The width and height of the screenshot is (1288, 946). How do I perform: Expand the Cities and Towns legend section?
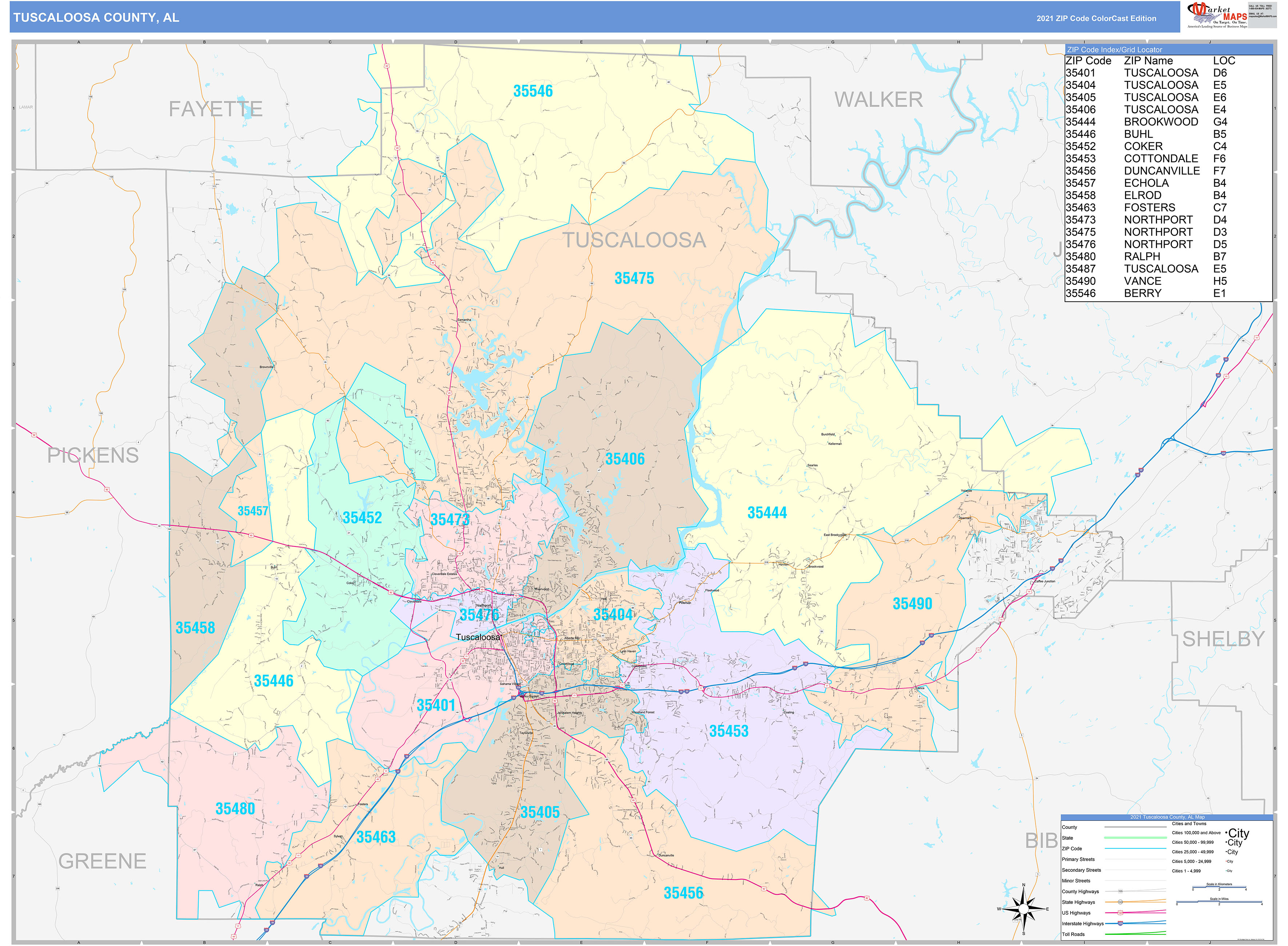[1189, 824]
